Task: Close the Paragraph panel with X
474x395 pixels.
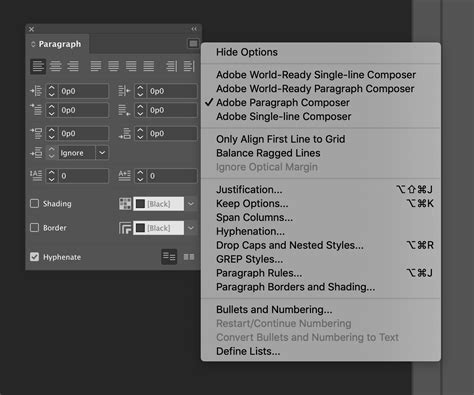Action: 31,29
